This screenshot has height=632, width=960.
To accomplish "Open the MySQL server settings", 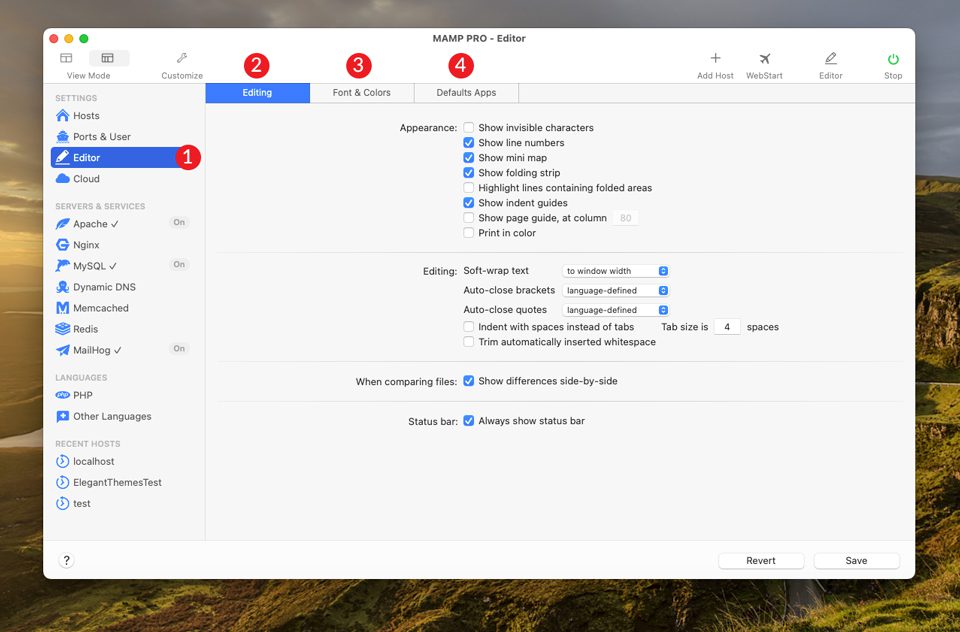I will click(x=80, y=265).
